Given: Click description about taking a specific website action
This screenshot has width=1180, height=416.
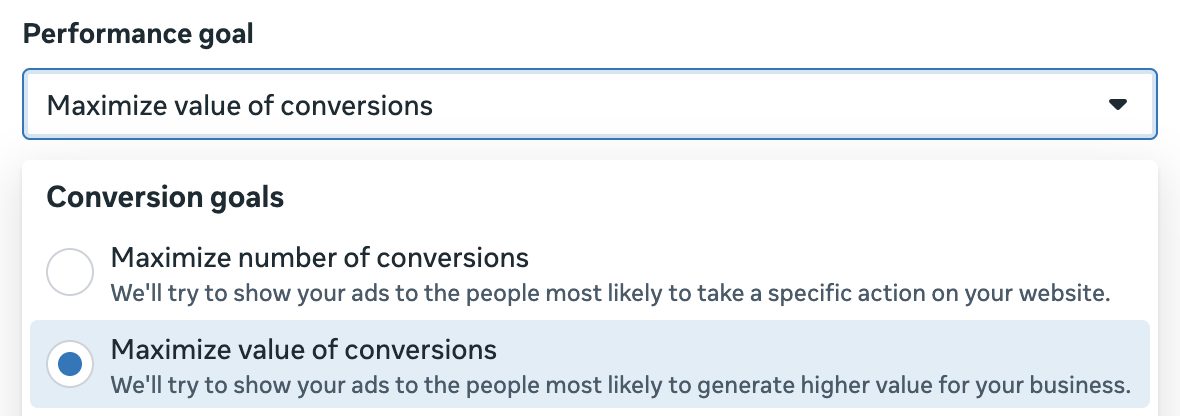Looking at the screenshot, I should tap(610, 294).
